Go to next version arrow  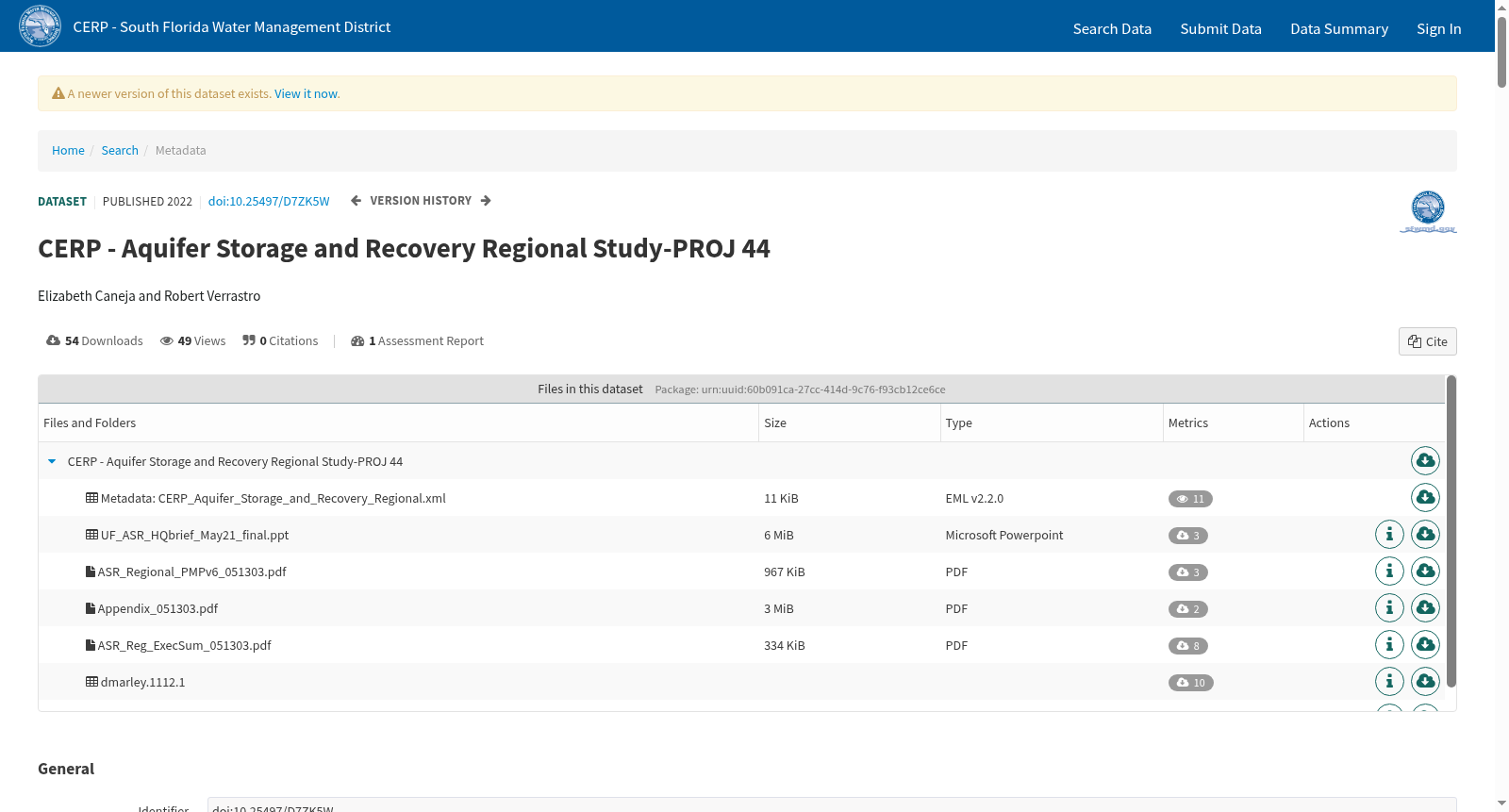click(x=486, y=201)
